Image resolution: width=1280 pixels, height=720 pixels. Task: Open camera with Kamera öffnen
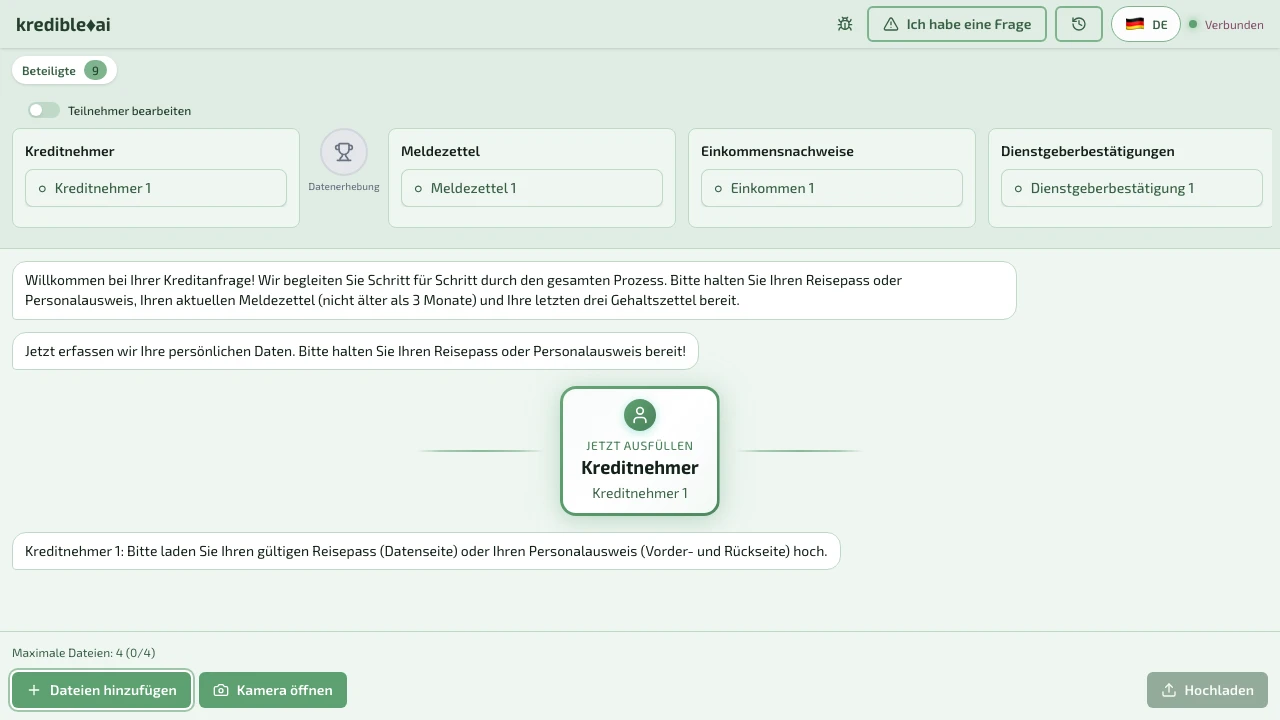click(x=273, y=690)
